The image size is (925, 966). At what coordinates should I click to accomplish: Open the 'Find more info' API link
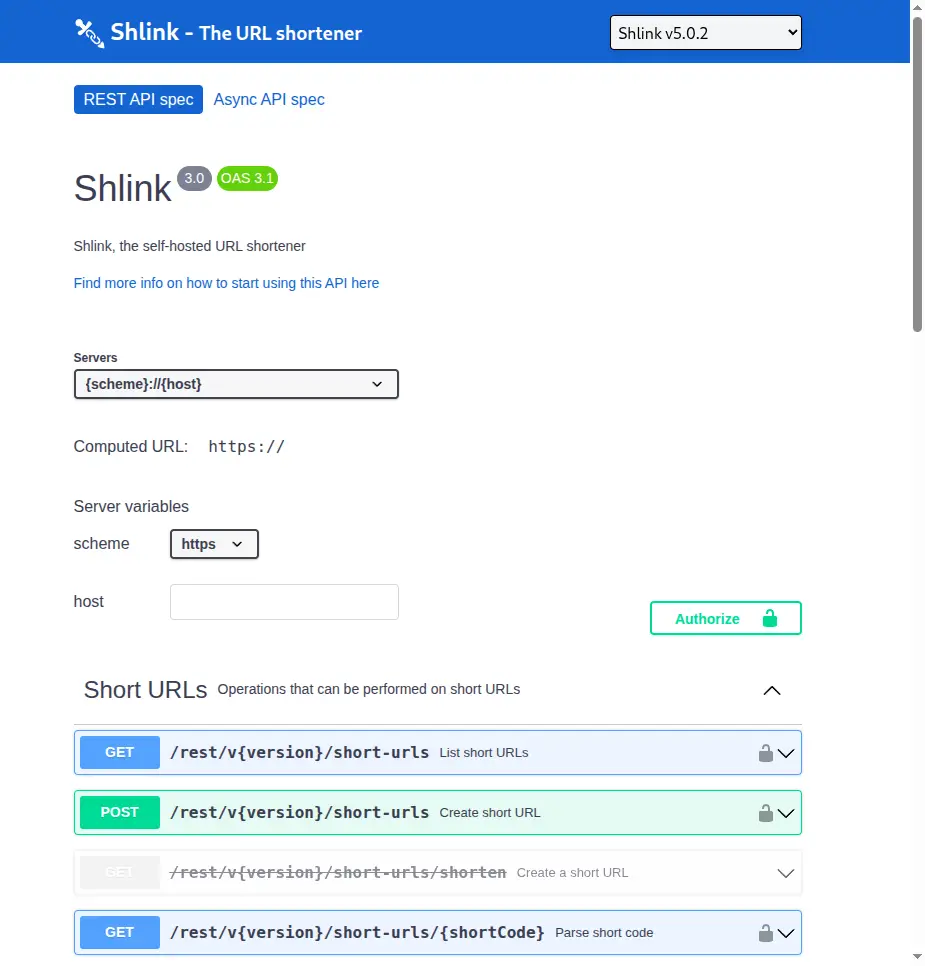coord(226,283)
